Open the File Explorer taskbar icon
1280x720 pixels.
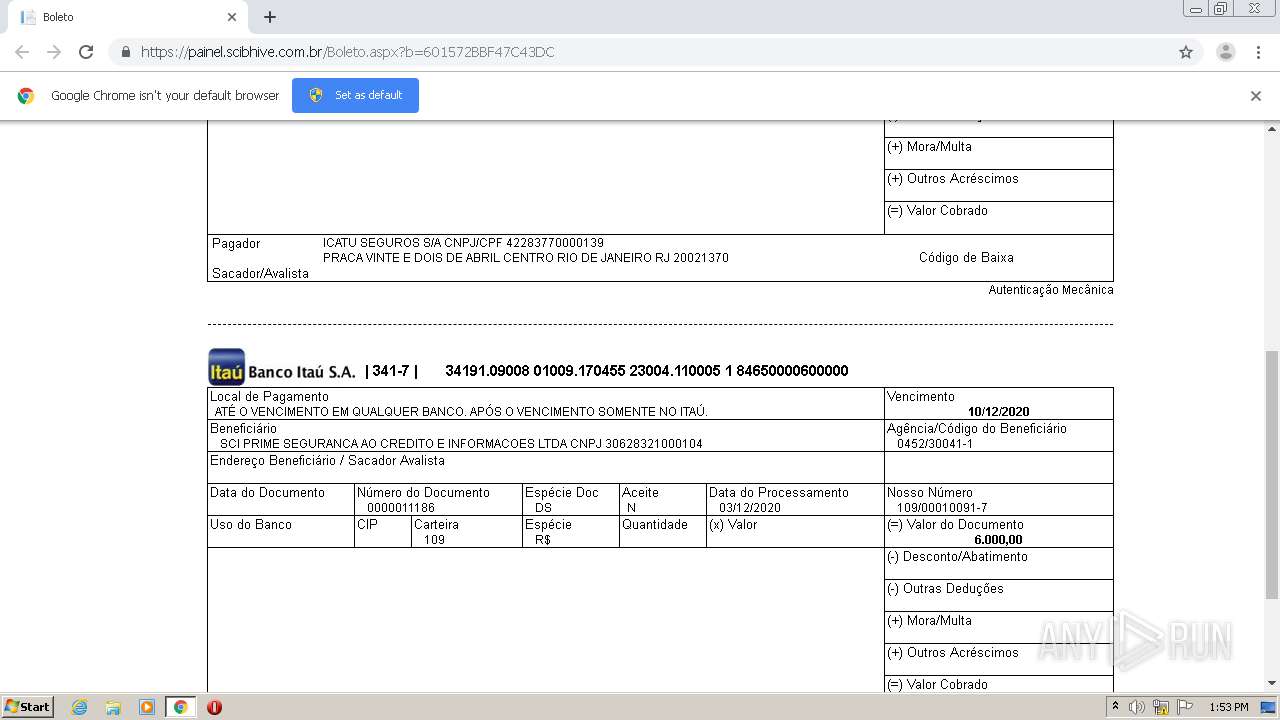(x=113, y=707)
